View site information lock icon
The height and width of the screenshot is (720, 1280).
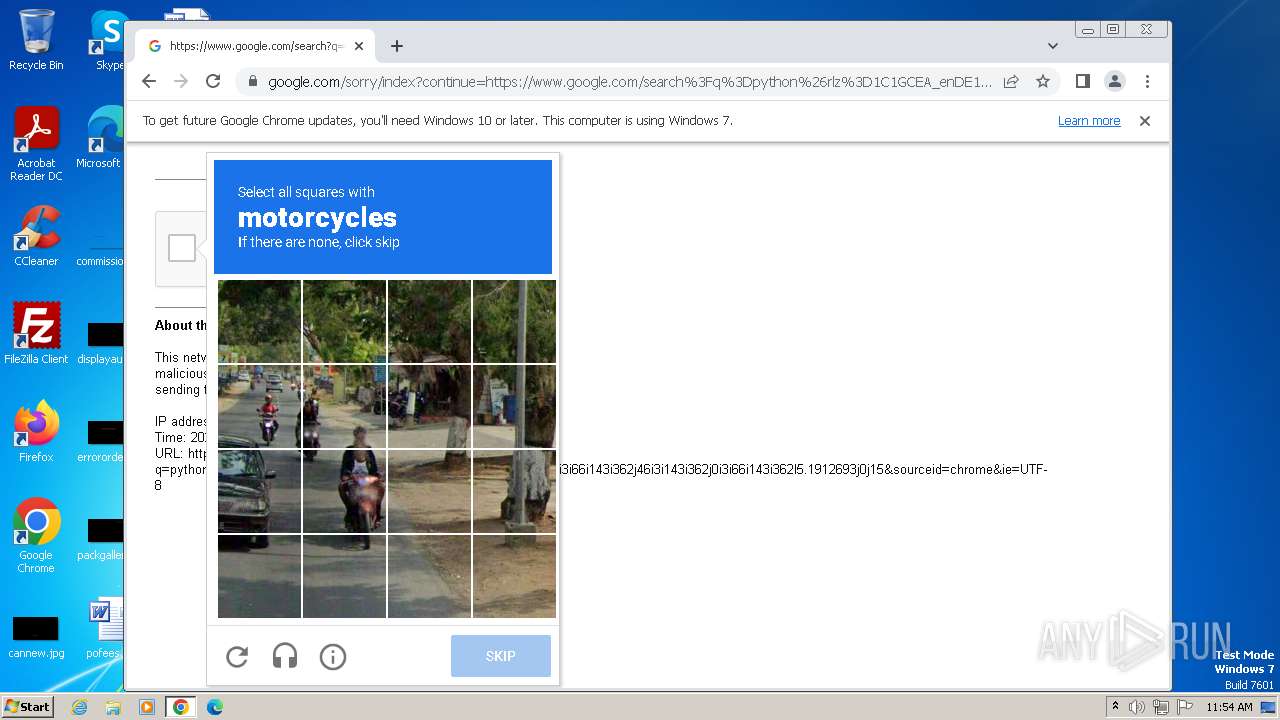[253, 82]
